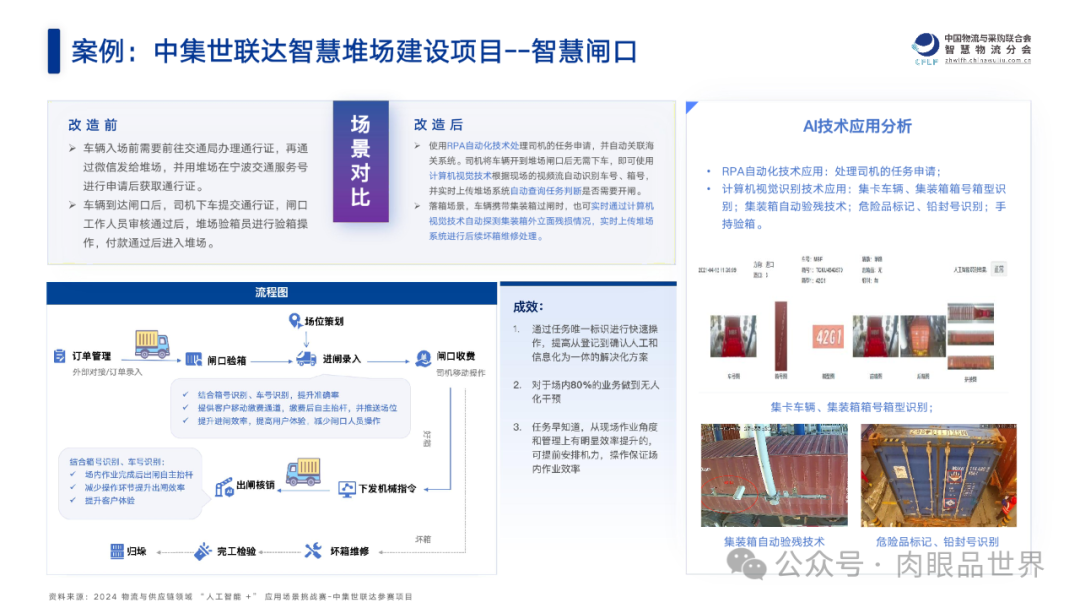Viewport: 1080px width, 608px height.
Task: Click the 改造后 heading
Action: [439, 125]
